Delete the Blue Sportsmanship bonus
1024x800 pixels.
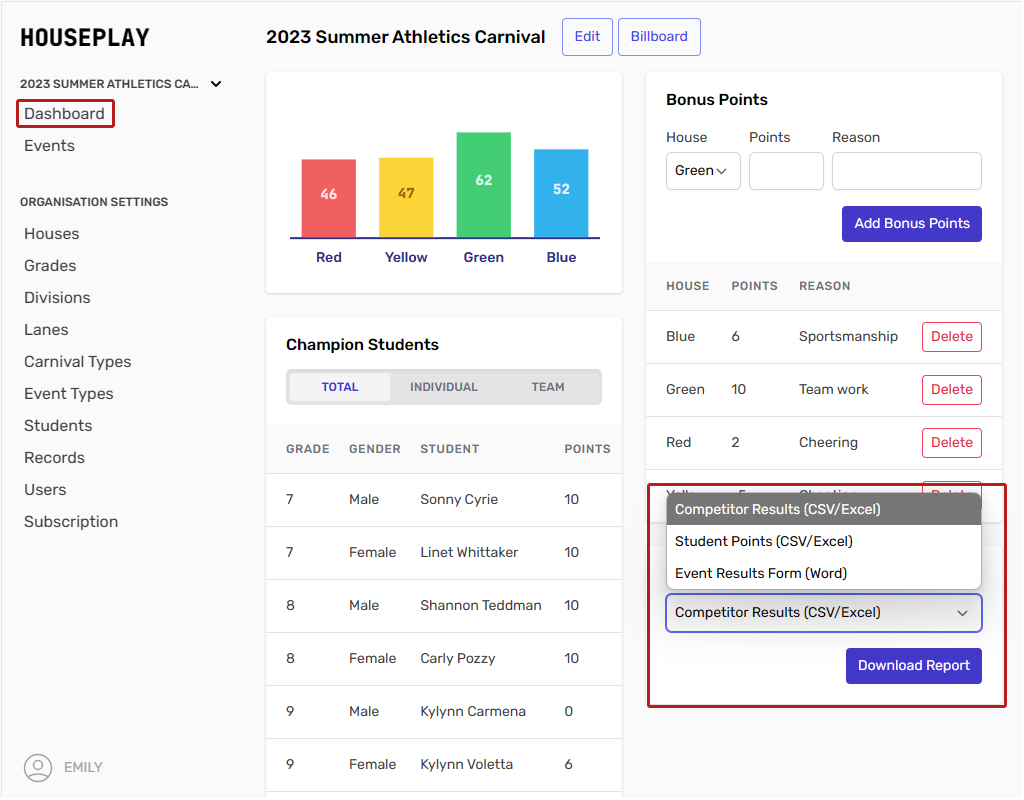[951, 337]
